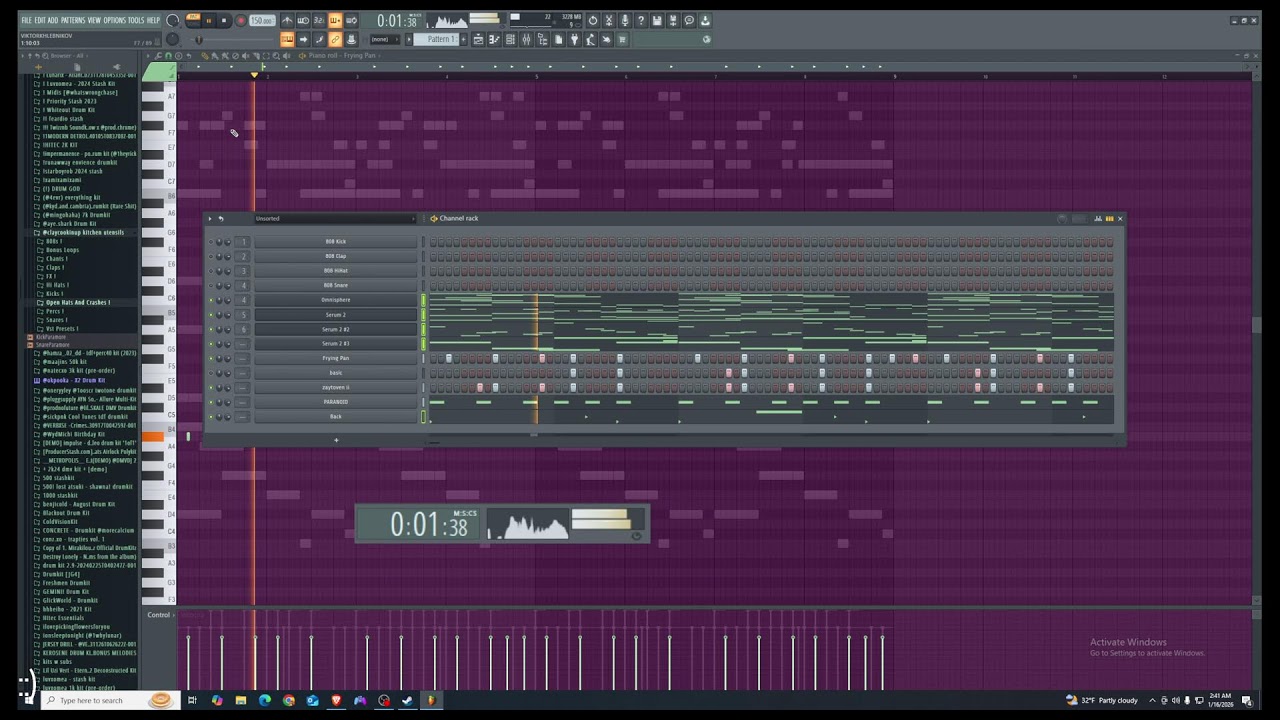
Task: Open Google Chrome from the taskbar
Action: point(288,700)
